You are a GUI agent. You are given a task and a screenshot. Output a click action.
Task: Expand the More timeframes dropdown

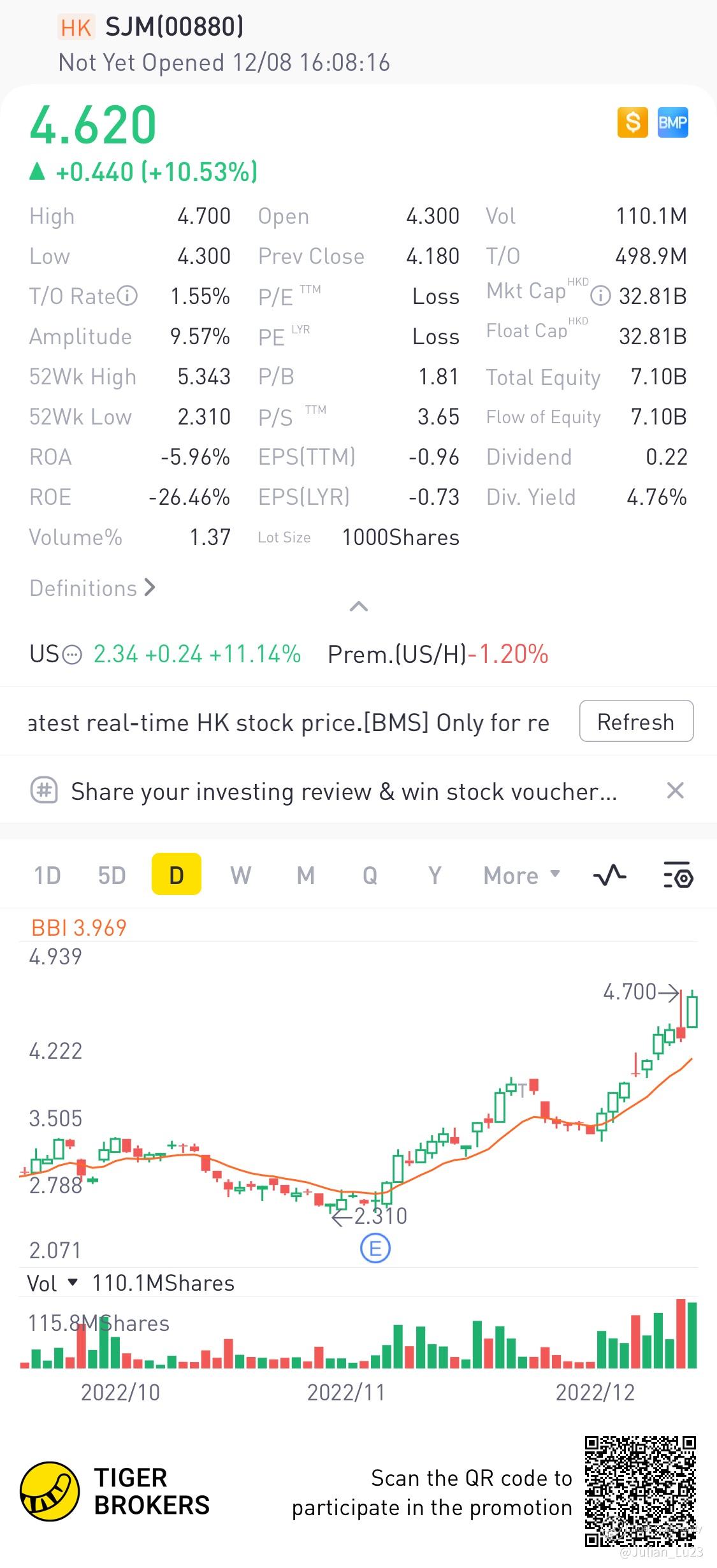click(521, 875)
